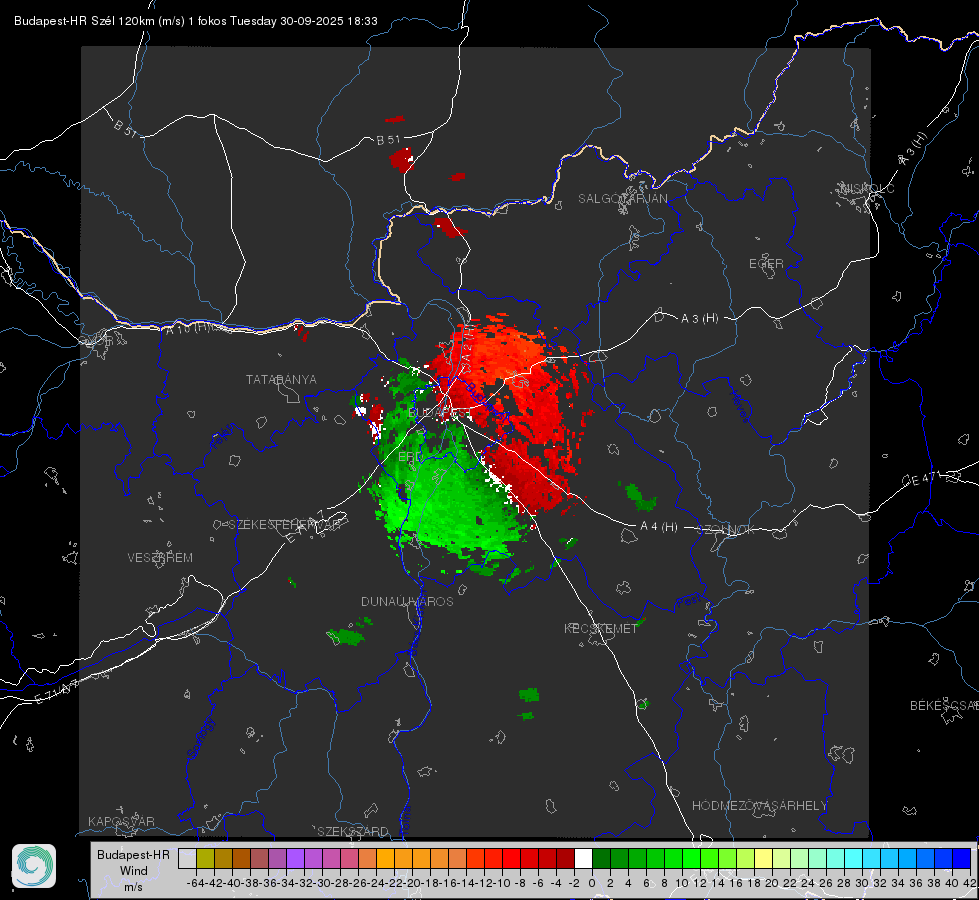Select the white zero-velocity legend swatch
The width and height of the screenshot is (979, 900).
[x=583, y=858]
